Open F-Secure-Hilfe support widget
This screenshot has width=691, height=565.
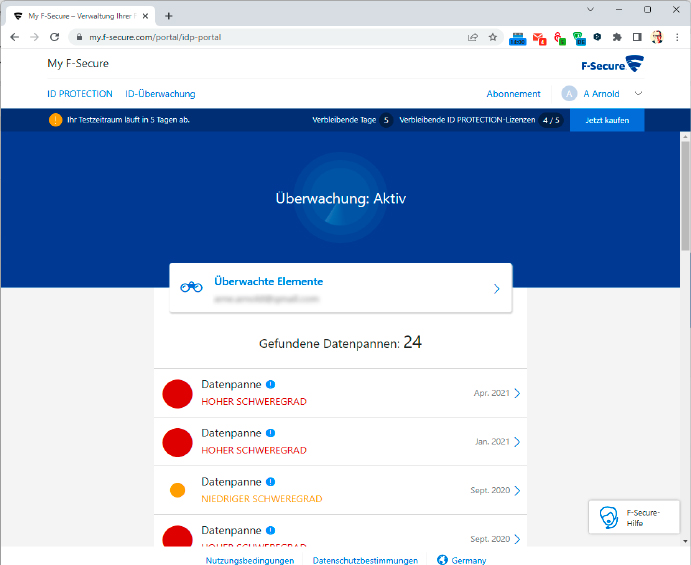(634, 517)
